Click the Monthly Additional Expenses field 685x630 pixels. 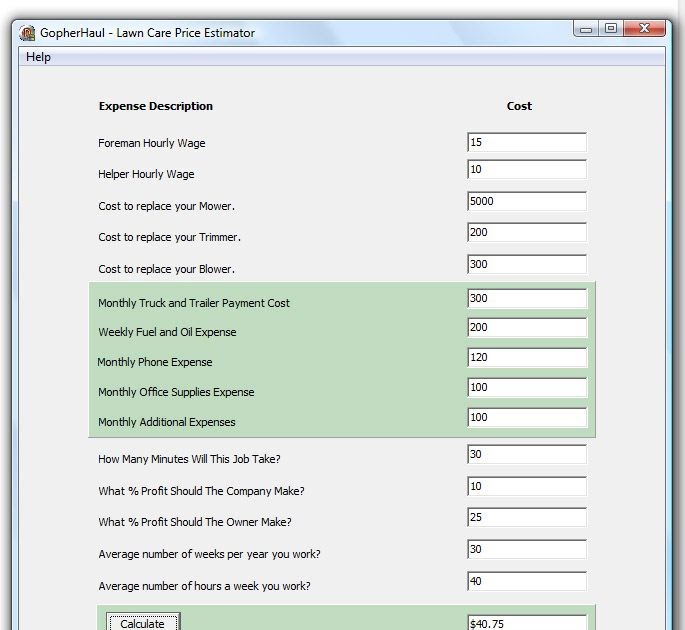click(527, 417)
